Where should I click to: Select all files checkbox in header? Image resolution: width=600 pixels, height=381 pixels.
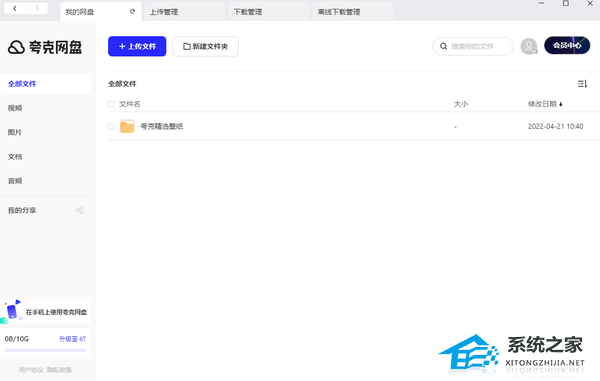tap(111, 104)
